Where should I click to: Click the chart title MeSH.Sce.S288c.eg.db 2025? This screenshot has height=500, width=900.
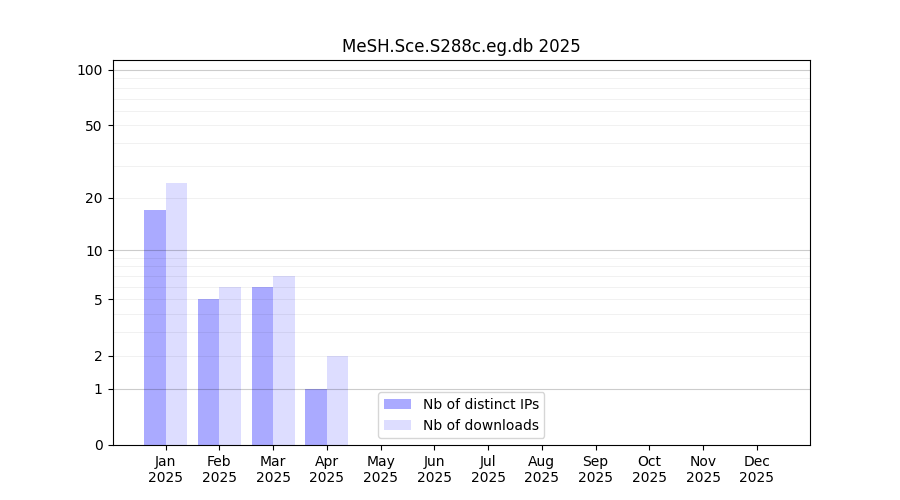(461, 46)
